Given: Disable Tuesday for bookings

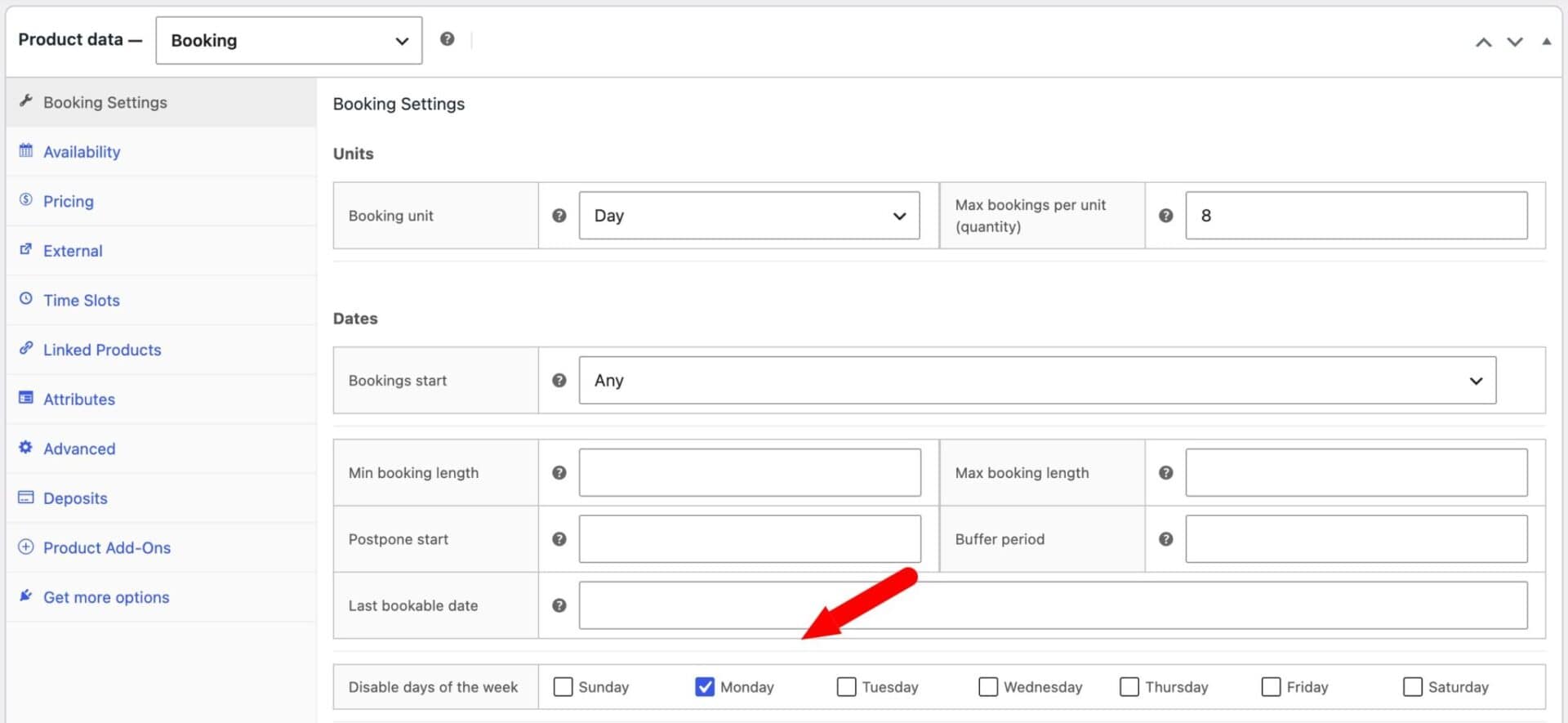Looking at the screenshot, I should point(847,687).
